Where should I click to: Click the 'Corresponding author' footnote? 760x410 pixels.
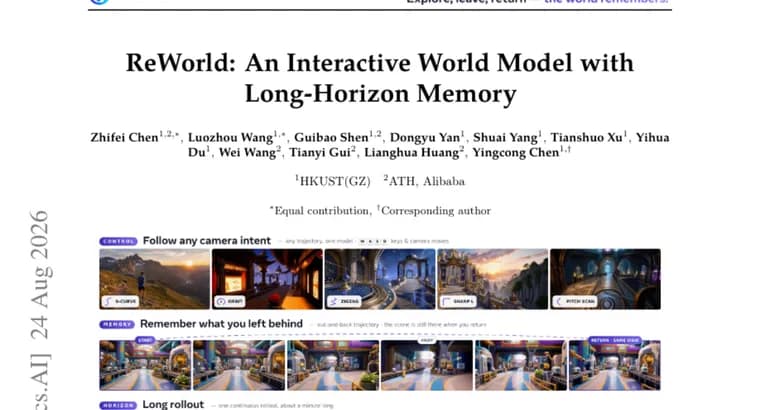[x=436, y=211]
